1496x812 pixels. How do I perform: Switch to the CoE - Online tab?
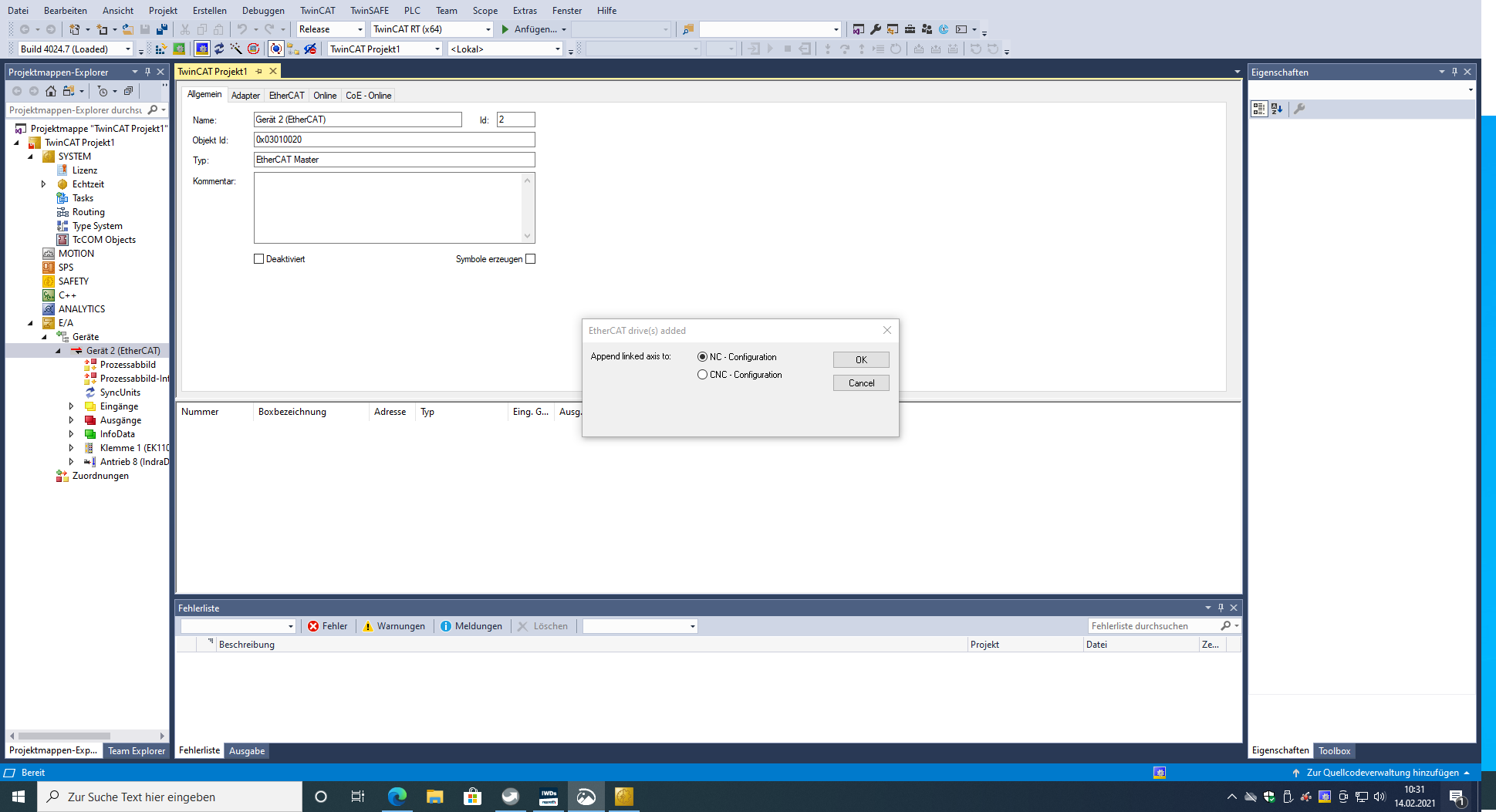tap(368, 96)
